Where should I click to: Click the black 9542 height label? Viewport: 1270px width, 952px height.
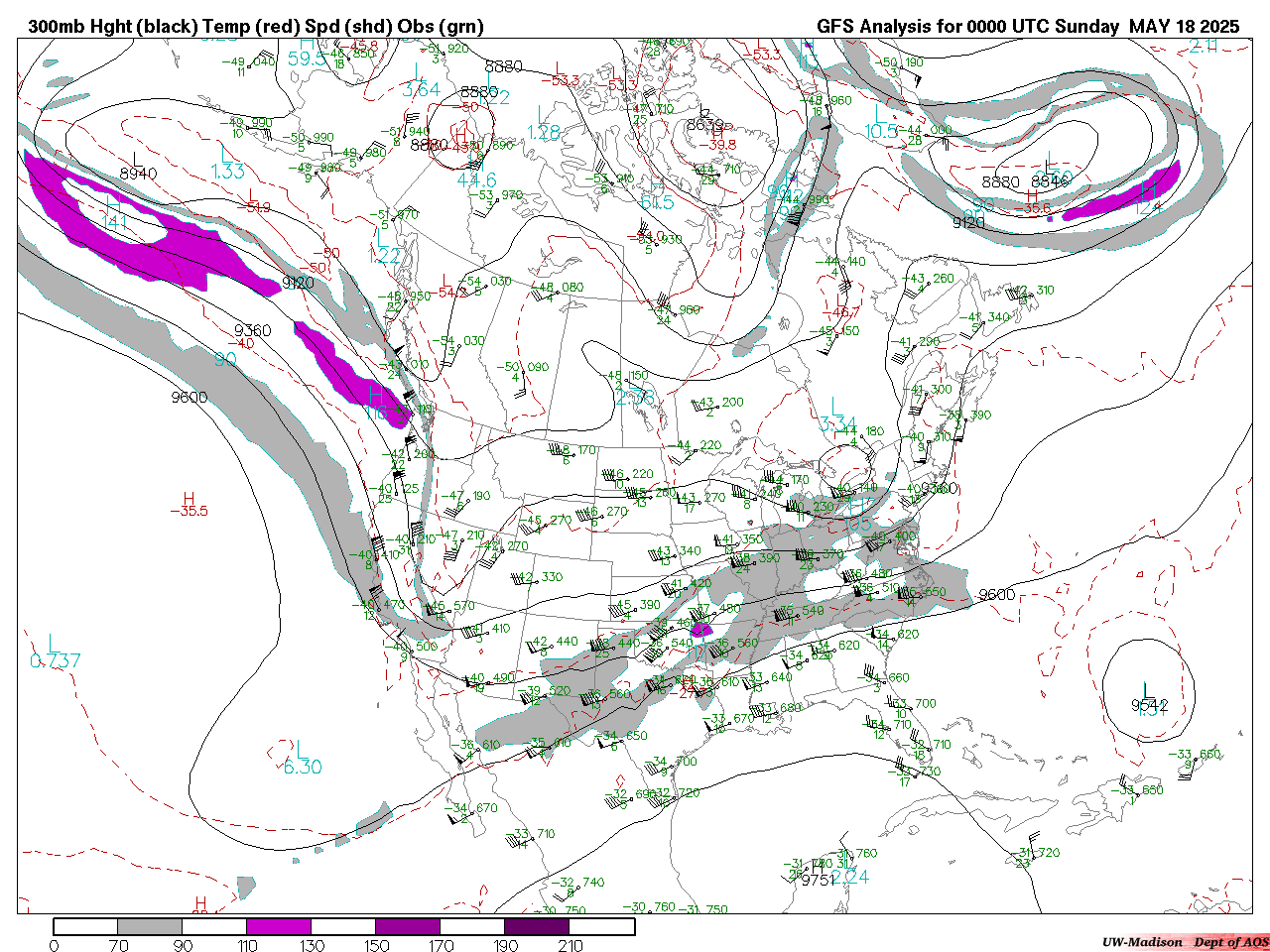(1150, 705)
